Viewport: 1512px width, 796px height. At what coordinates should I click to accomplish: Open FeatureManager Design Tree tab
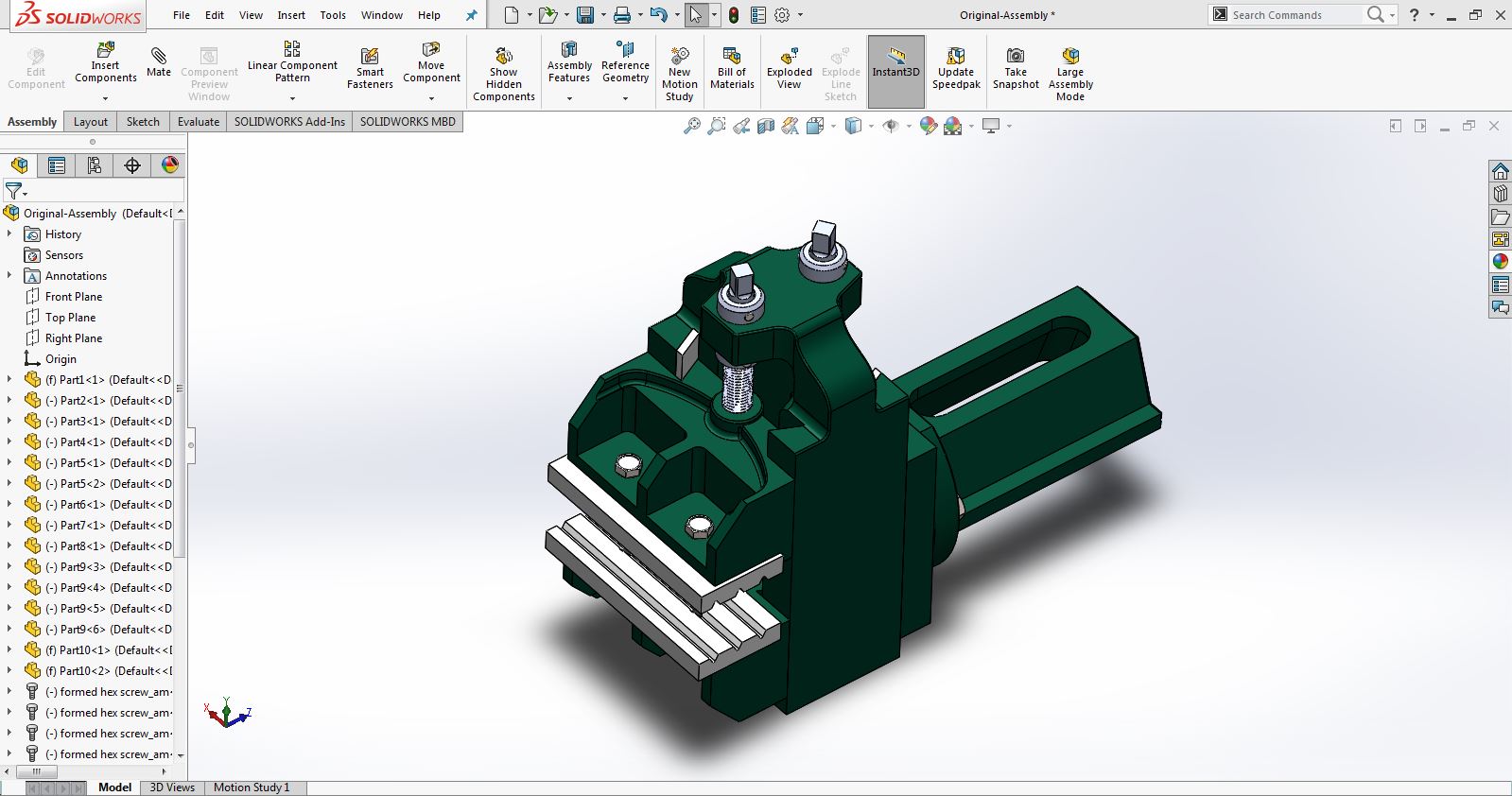19,165
